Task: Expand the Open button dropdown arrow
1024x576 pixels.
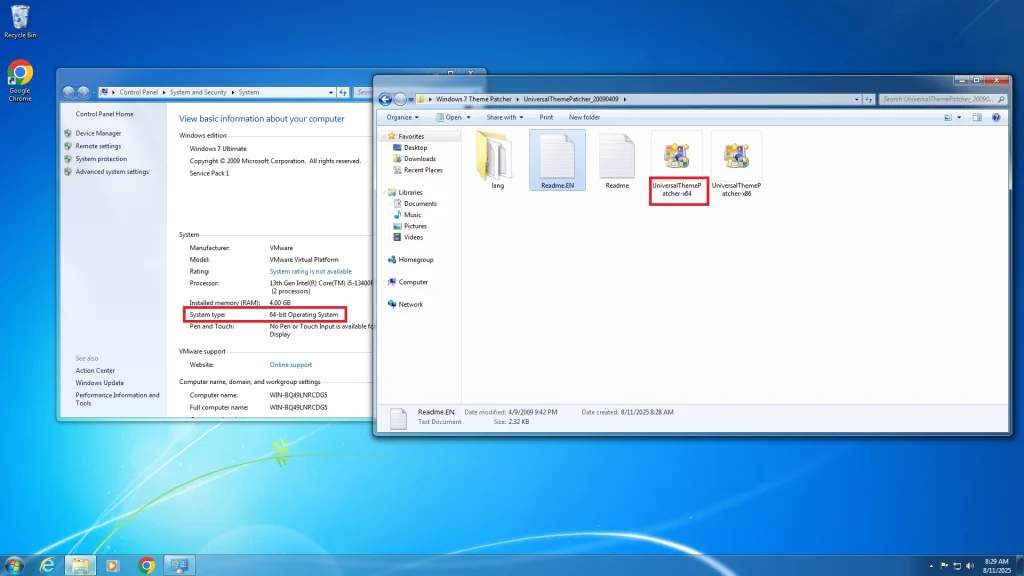Action: tap(468, 118)
